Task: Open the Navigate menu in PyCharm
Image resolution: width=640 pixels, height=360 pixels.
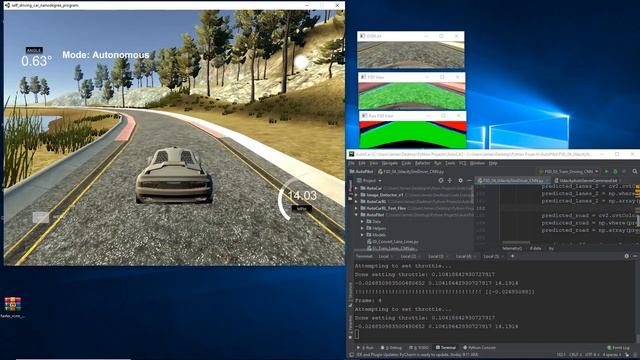Action: click(390, 163)
